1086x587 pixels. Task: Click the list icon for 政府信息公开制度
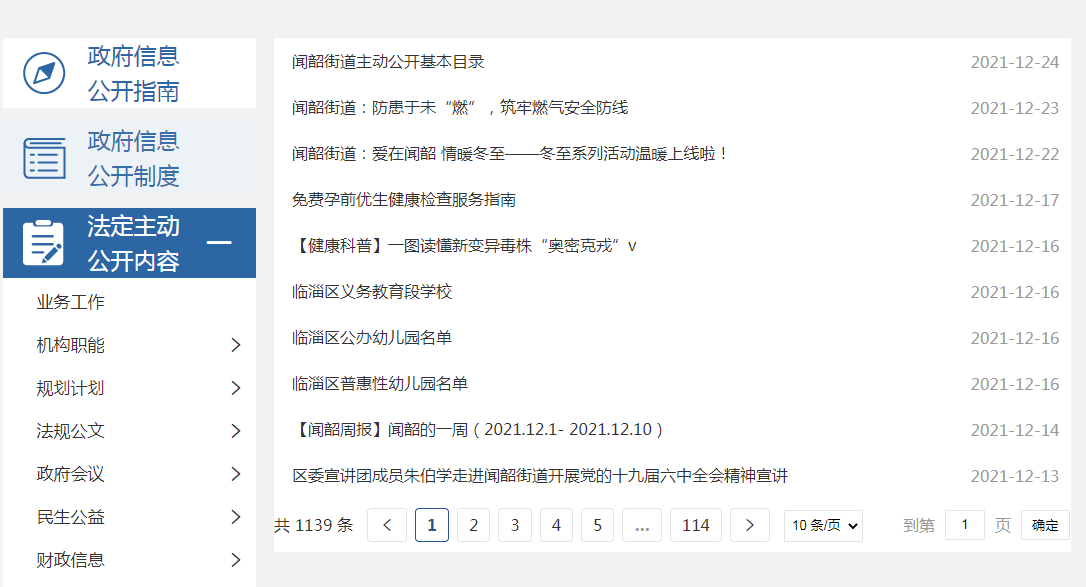coord(44,158)
